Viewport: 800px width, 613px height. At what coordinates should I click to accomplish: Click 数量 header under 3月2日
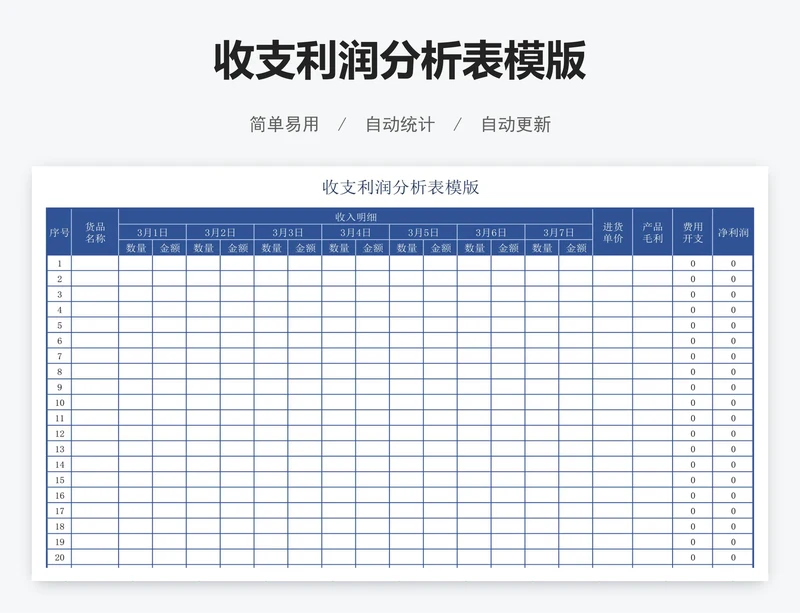pyautogui.click(x=204, y=248)
